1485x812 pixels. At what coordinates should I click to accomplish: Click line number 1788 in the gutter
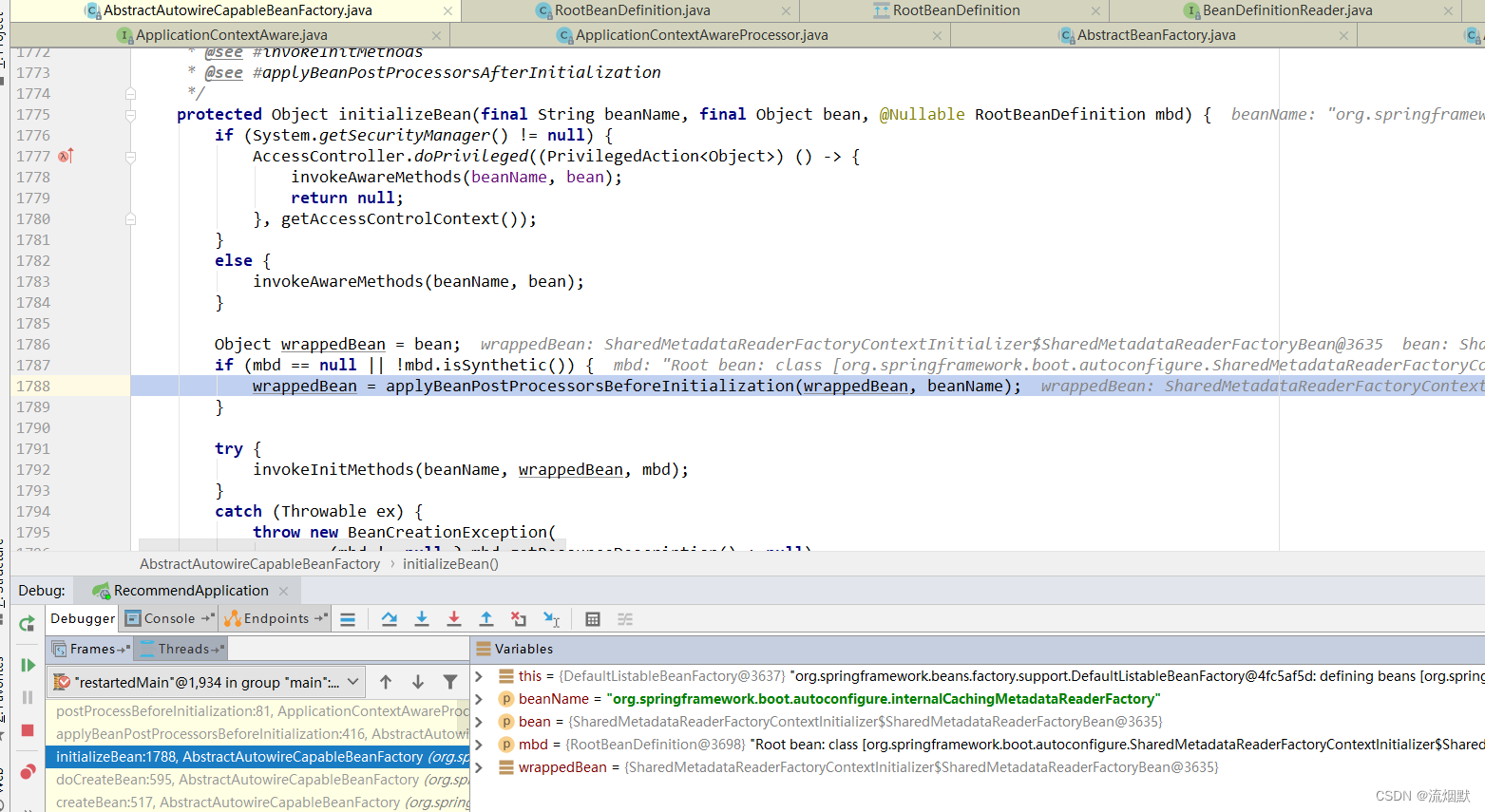33,387
